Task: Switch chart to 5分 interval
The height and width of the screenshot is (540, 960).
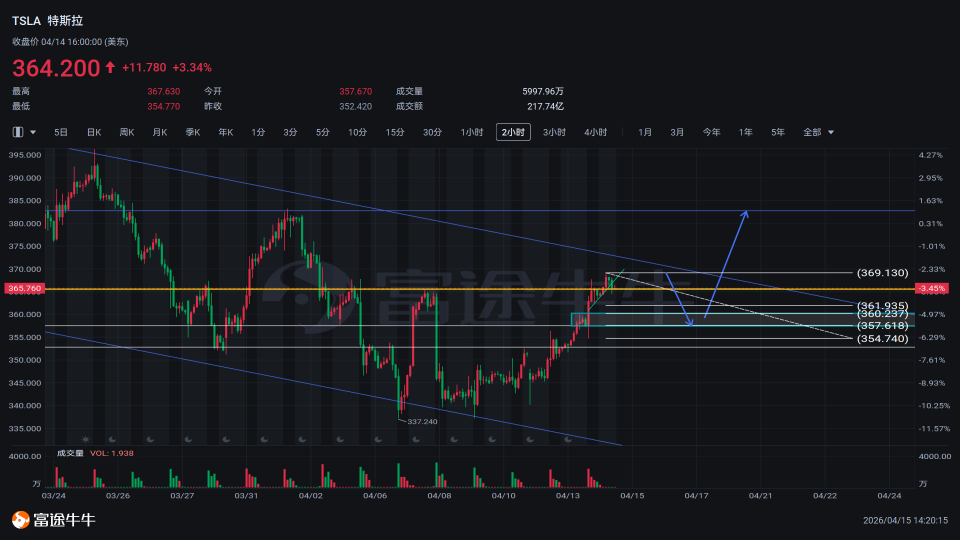Action: [323, 132]
